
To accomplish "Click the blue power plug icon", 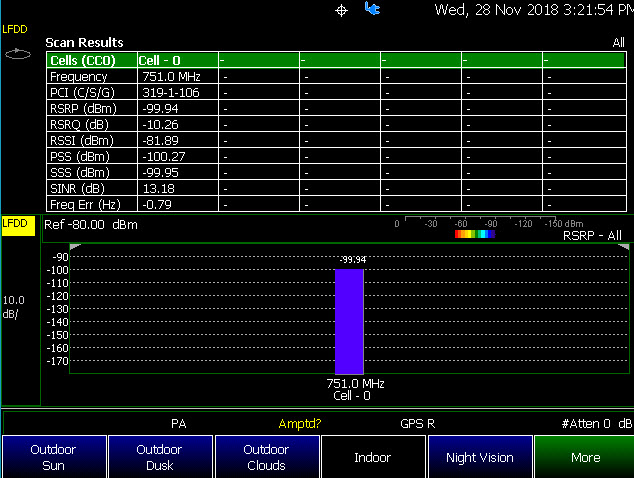I will click(372, 8).
